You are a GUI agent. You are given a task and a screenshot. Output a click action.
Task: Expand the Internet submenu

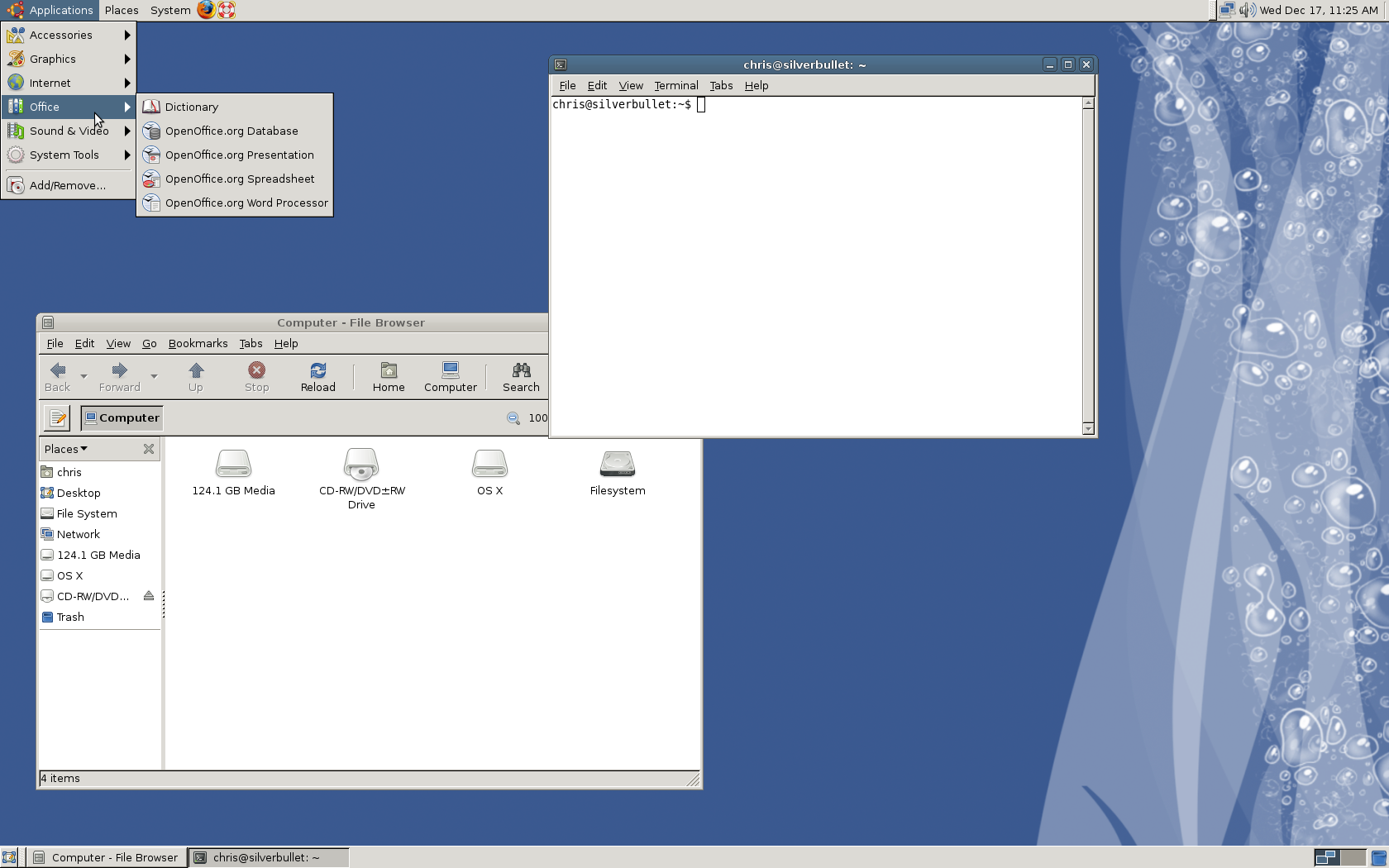[69, 83]
